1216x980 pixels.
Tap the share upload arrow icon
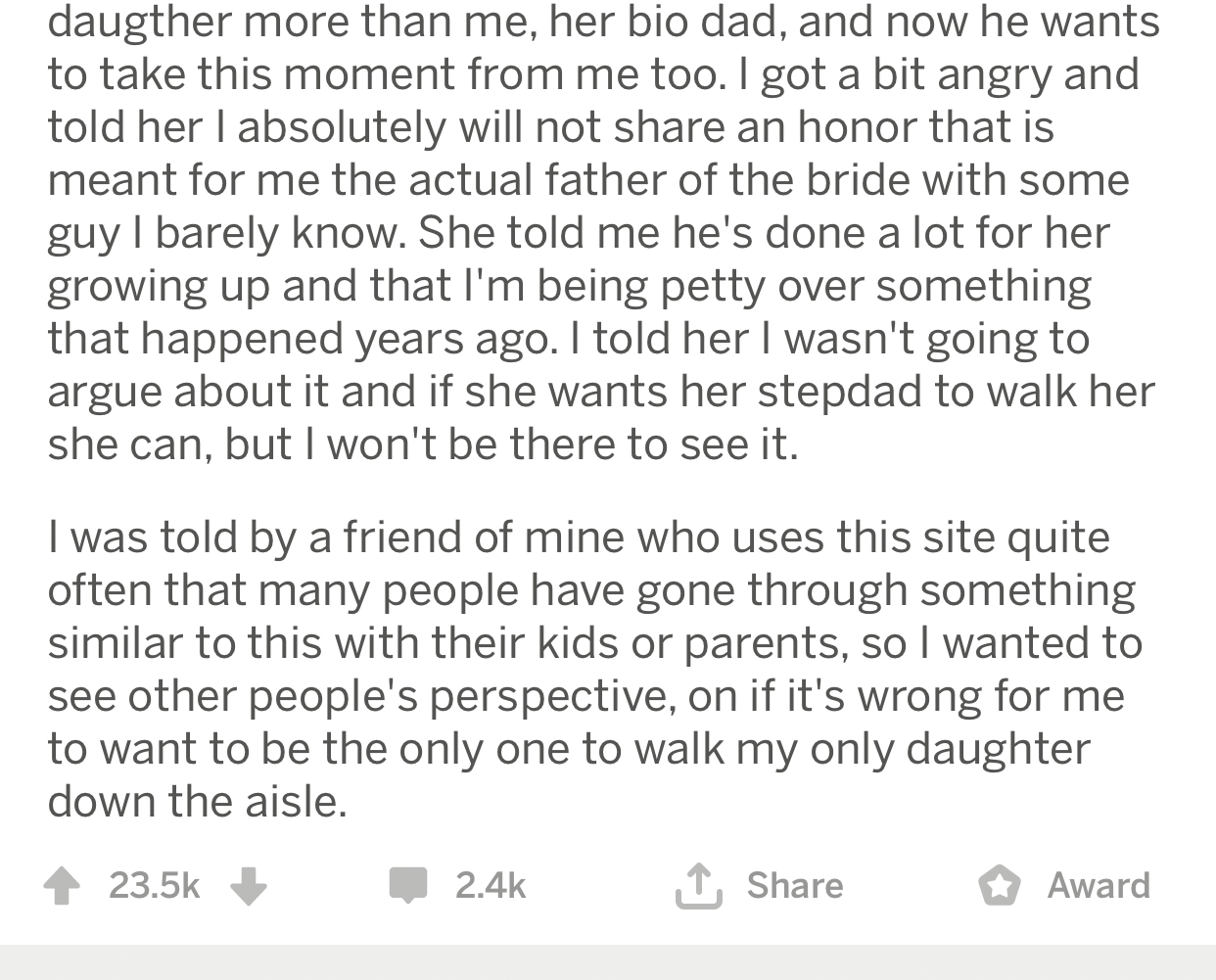pos(699,885)
